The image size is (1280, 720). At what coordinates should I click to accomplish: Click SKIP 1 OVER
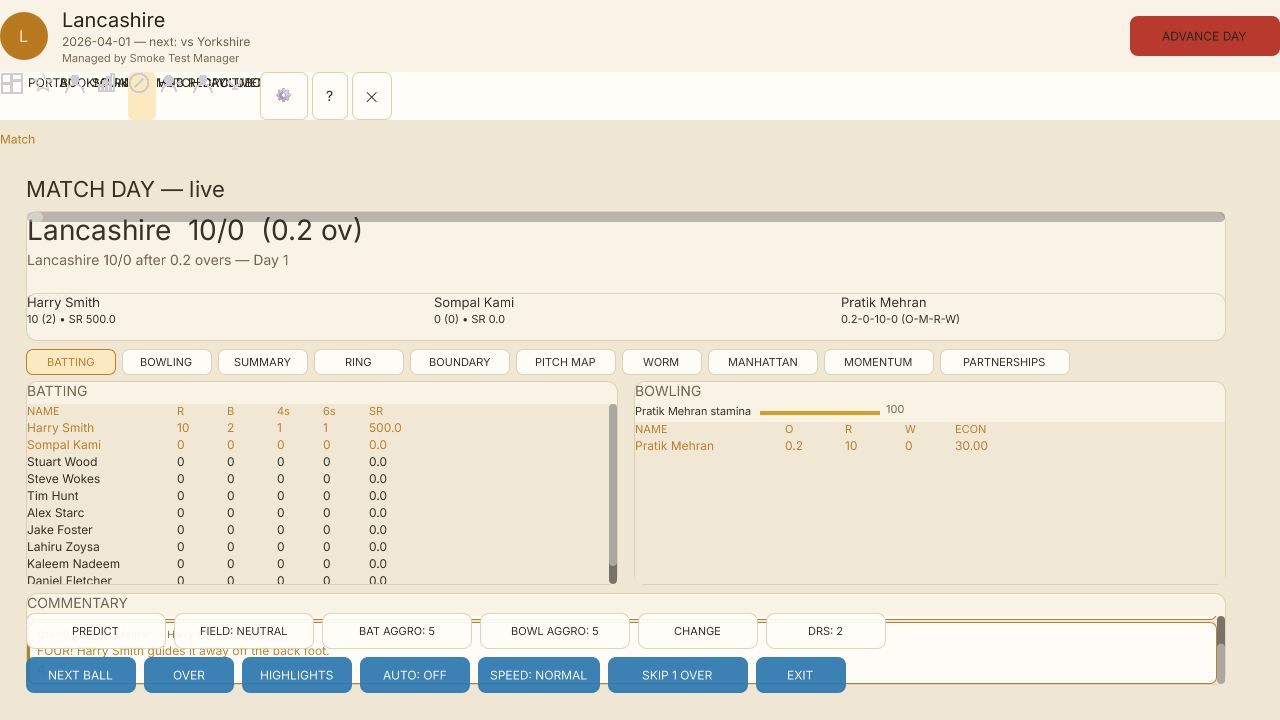[x=677, y=675]
